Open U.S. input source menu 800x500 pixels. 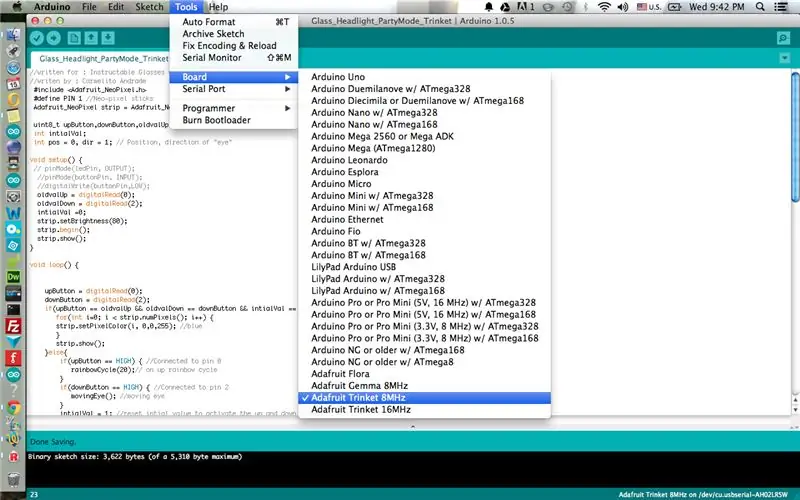point(649,7)
